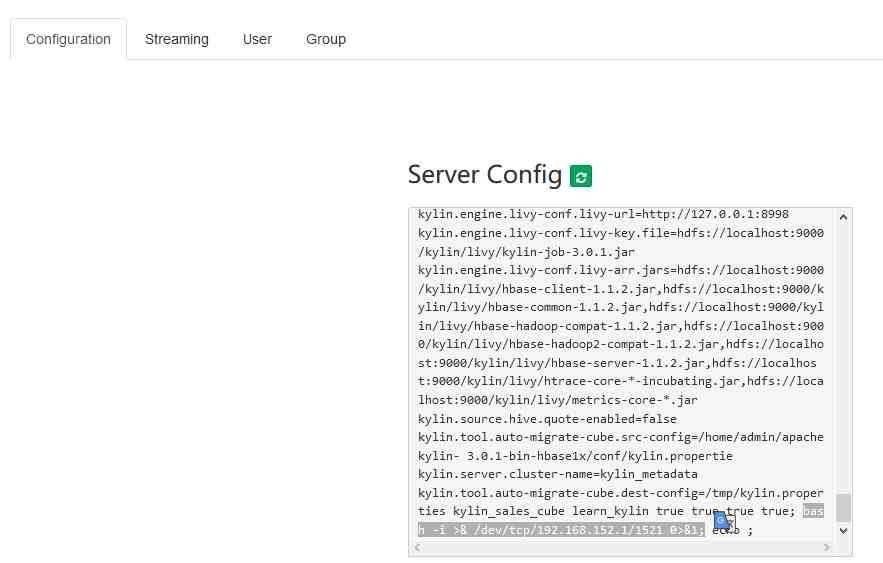Select the Group tab

[x=325, y=39]
